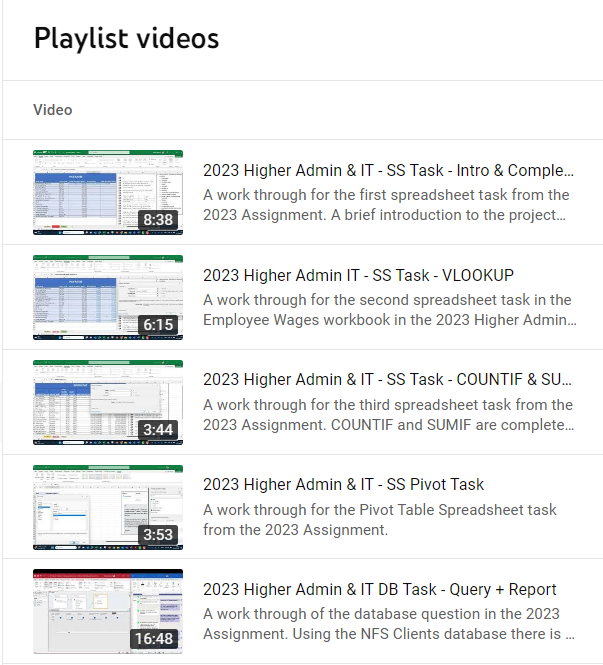Click the 3:53 duration badge
603x665 pixels.
[x=158, y=535]
